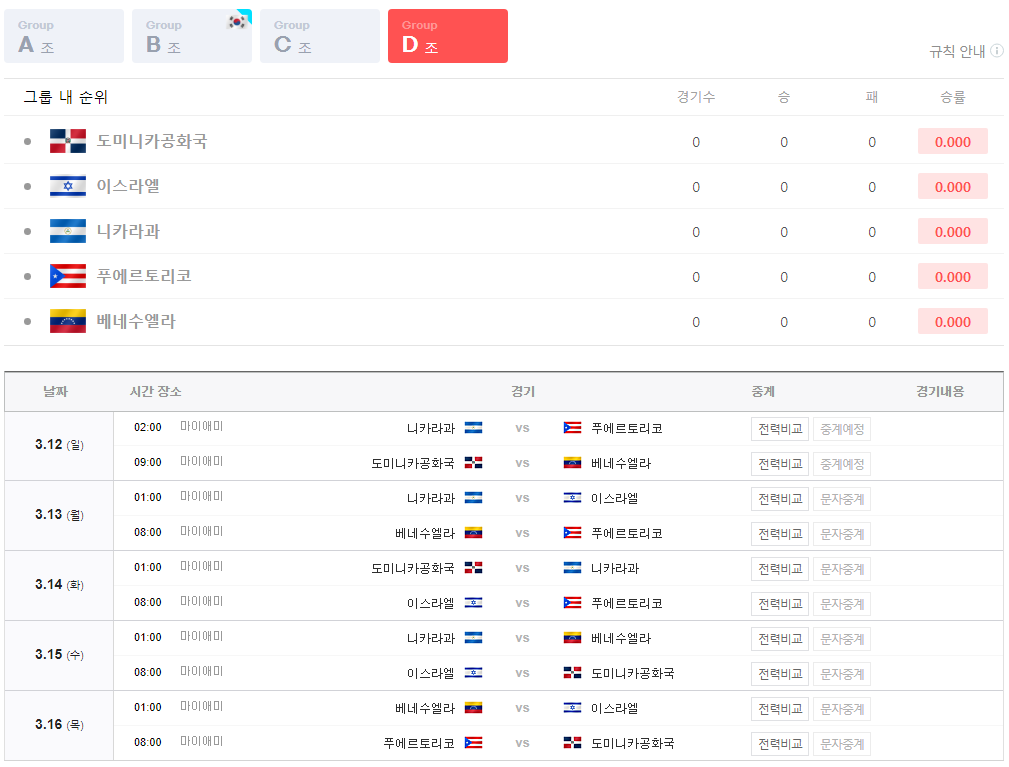Click Dominican flag in 3.12 09:00 match
Image resolution: width=1009 pixels, height=767 pixels.
474,463
